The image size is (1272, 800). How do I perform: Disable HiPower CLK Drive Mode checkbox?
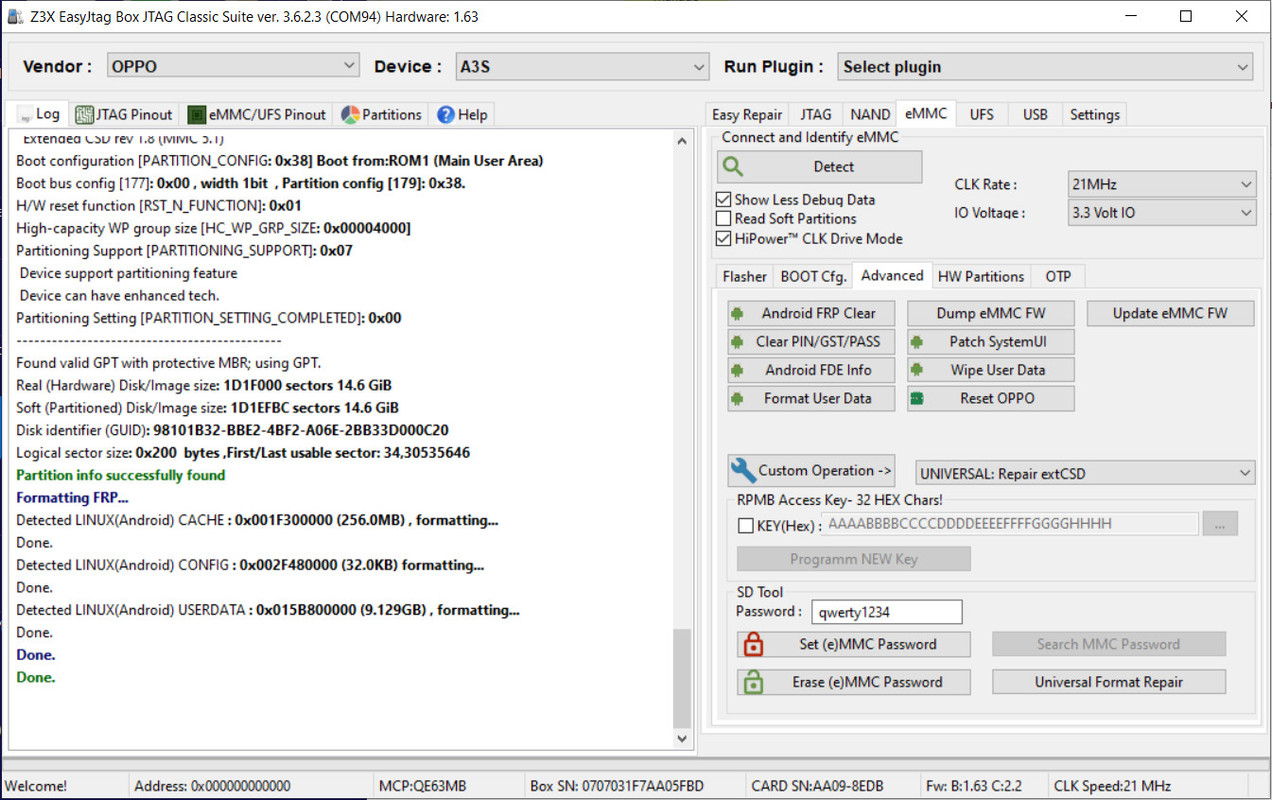pos(724,239)
